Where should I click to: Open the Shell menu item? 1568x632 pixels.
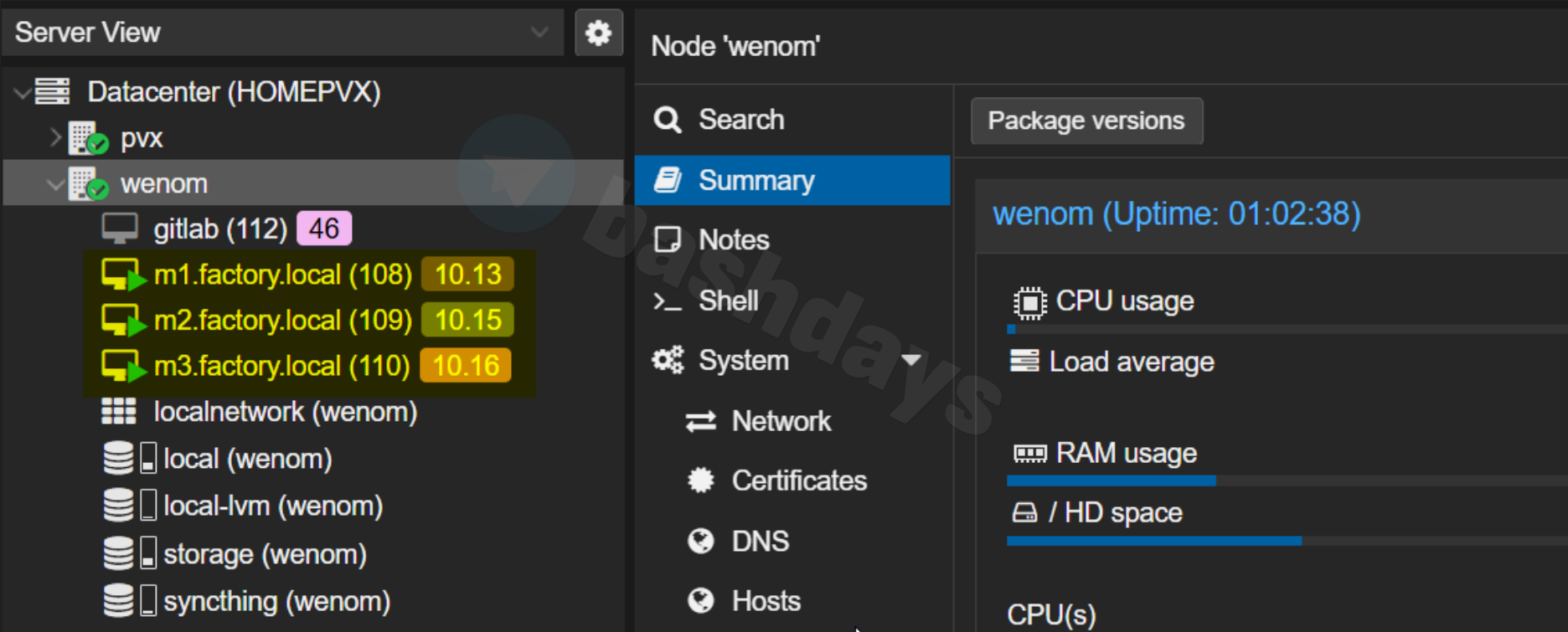pyautogui.click(x=728, y=301)
